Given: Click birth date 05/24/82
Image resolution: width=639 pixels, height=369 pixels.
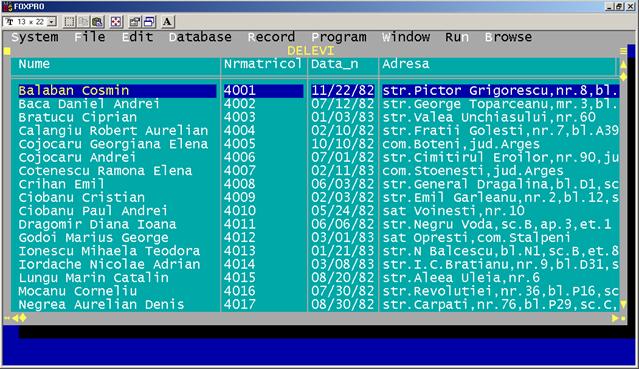Looking at the screenshot, I should point(343,211).
